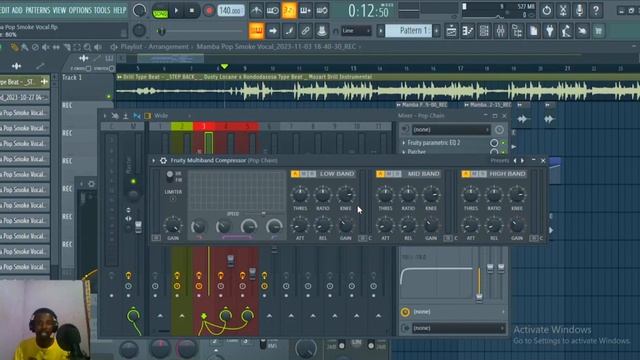Toggle the metronome icon
The image size is (640, 360).
point(256,11)
